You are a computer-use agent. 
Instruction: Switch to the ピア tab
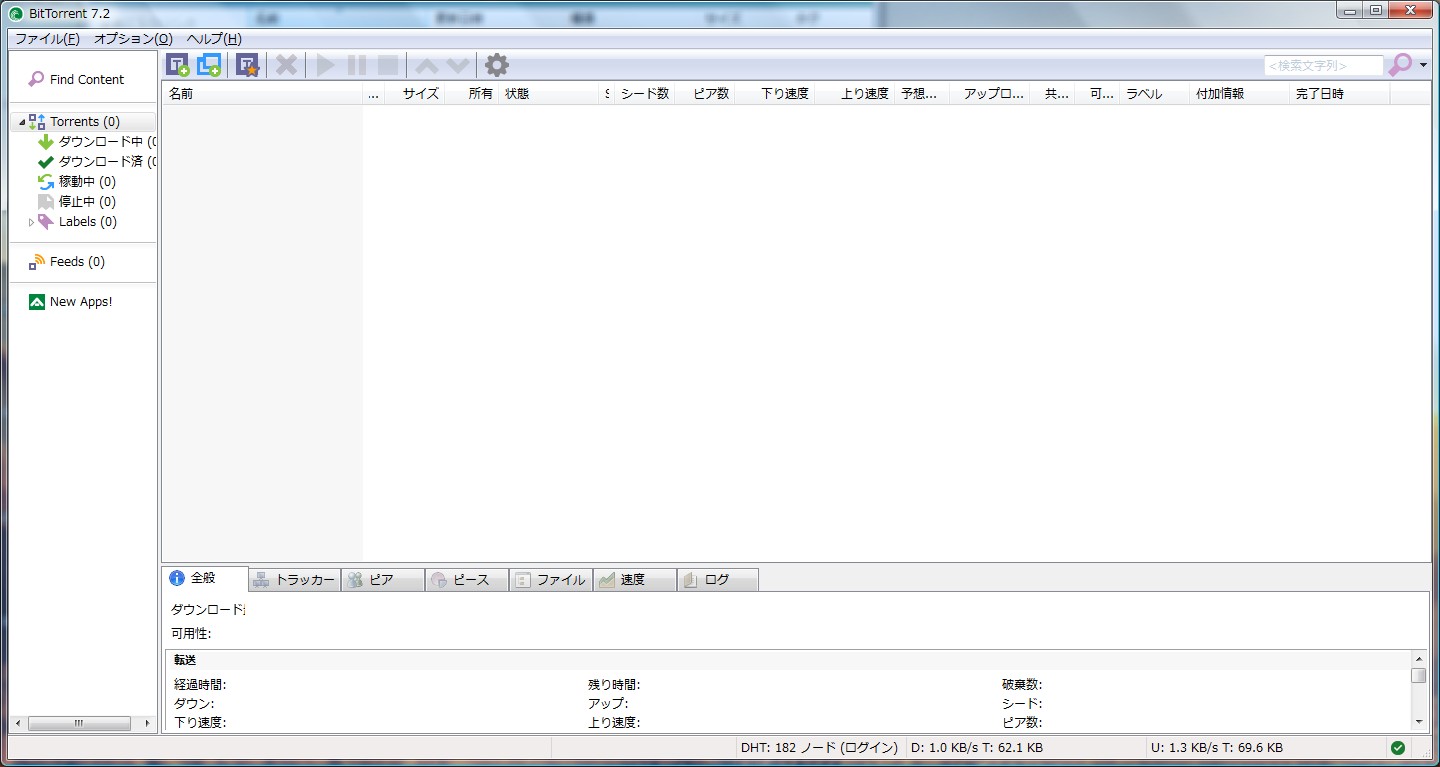[x=383, y=580]
